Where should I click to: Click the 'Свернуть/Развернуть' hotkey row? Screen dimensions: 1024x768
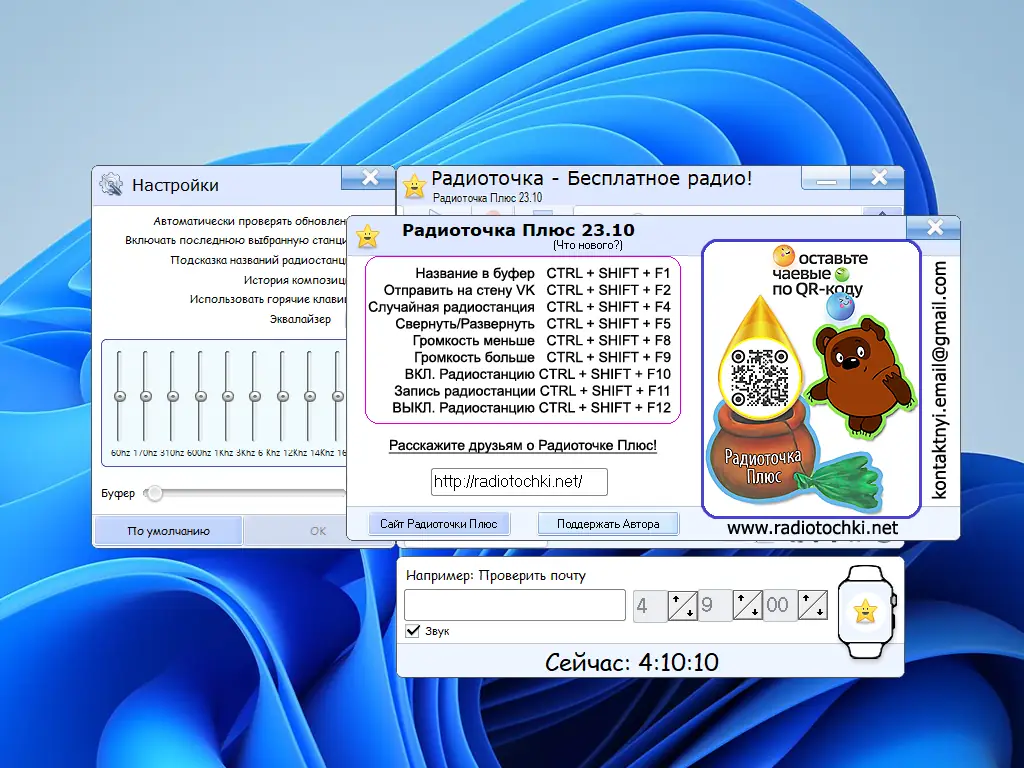coord(533,324)
